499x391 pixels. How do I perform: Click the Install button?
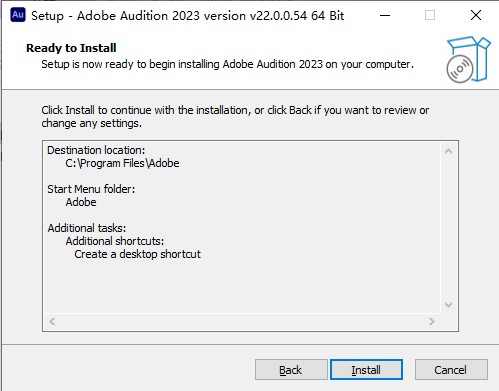(x=366, y=369)
